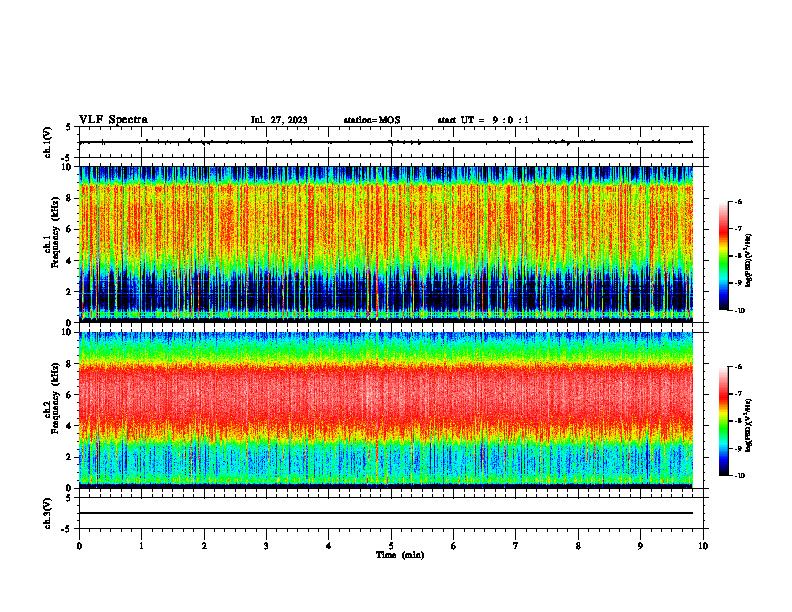Click the "VLF Spectra" plot title
The height and width of the screenshot is (612, 792).
tap(113, 120)
